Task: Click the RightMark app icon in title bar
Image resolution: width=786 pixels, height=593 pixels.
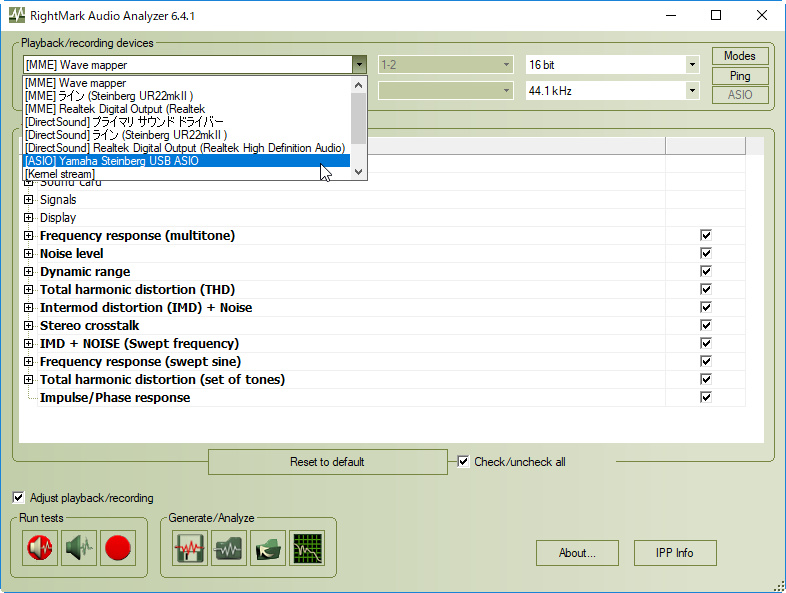Action: click(x=17, y=15)
